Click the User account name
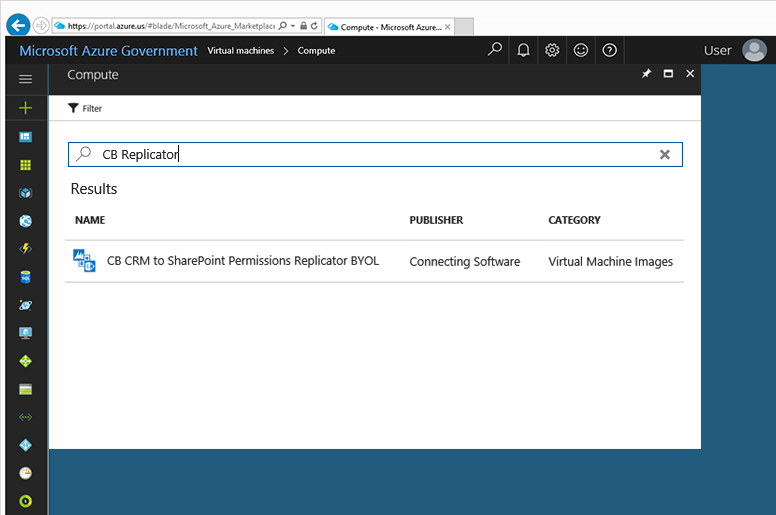 coord(718,50)
